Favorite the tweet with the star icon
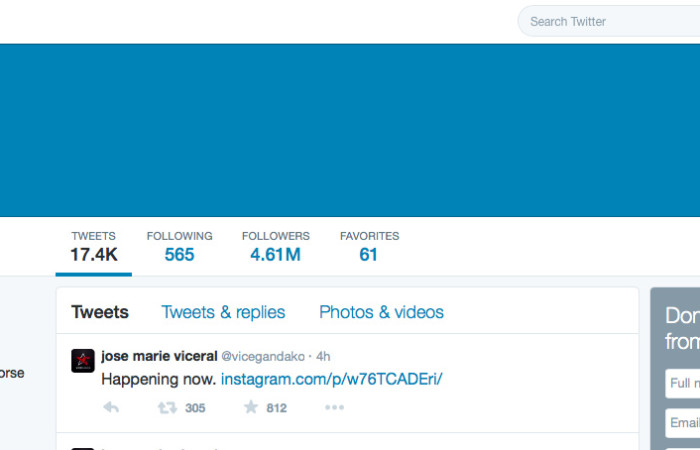Viewport: 700px width, 450px height. tap(251, 407)
